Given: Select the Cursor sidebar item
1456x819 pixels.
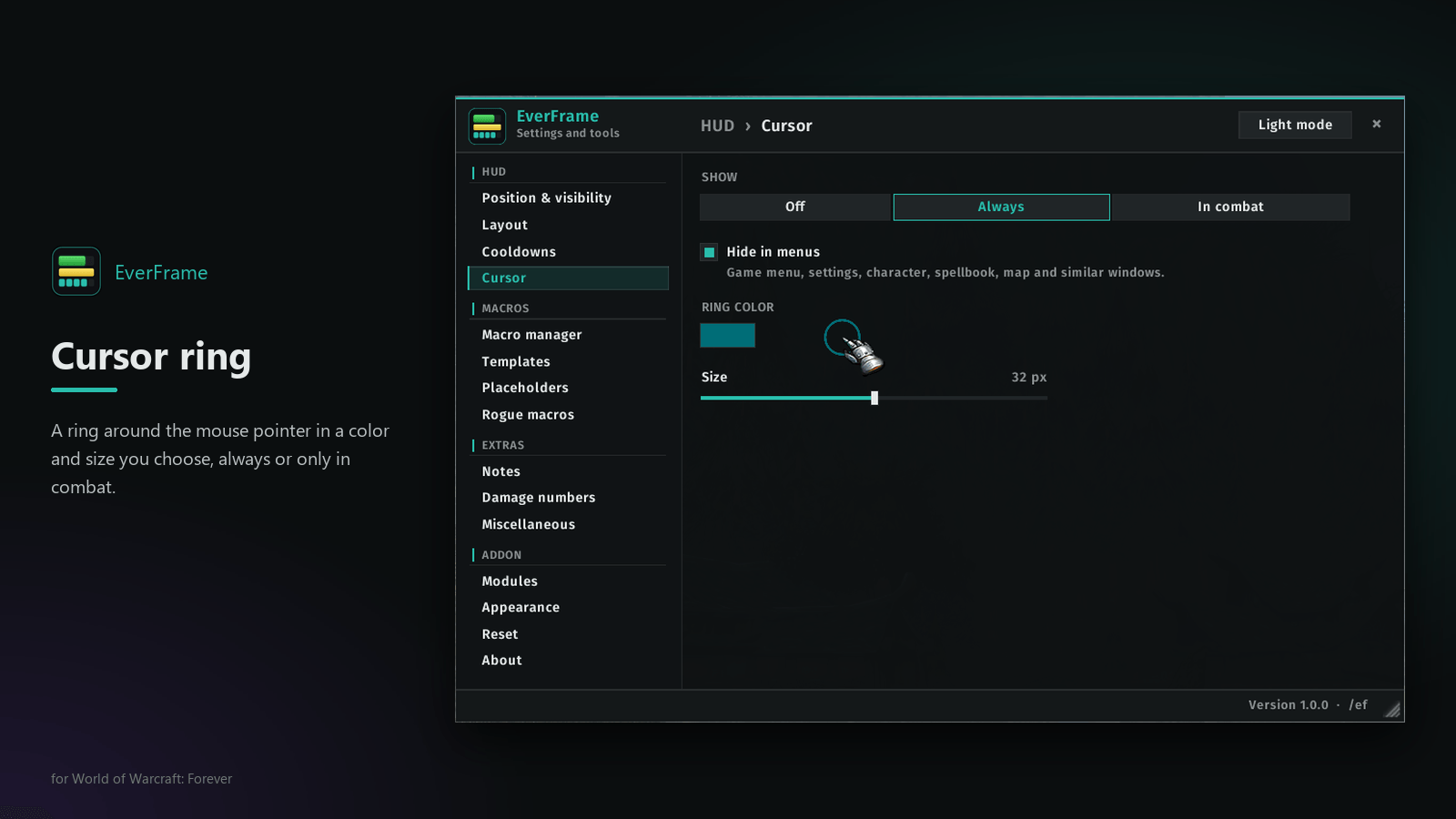Looking at the screenshot, I should tap(568, 278).
